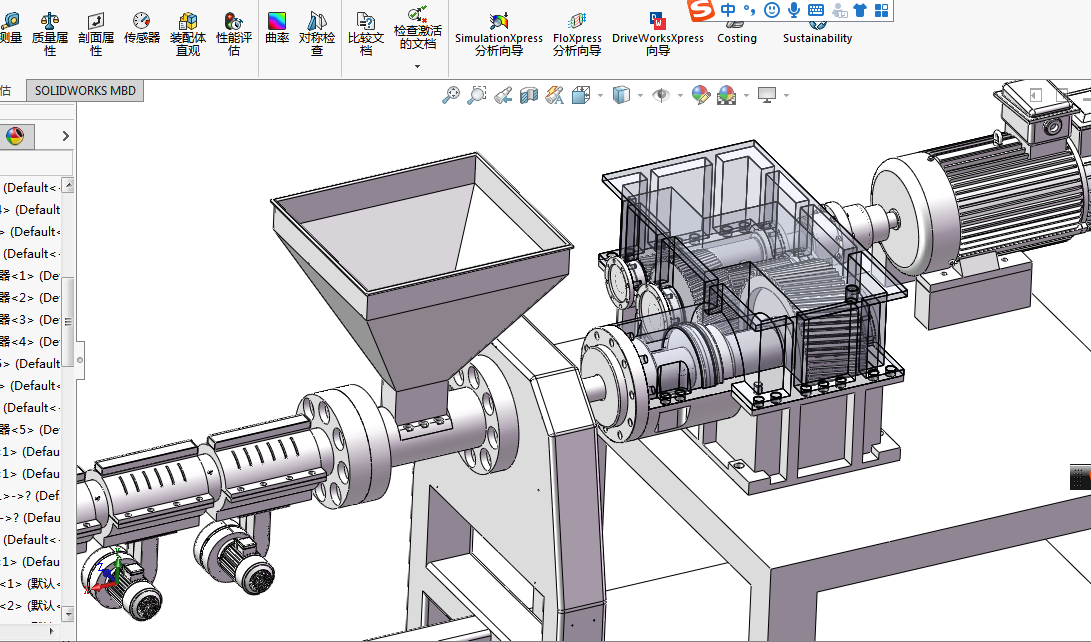Click Zoom to Fit in view toolbar

pos(451,95)
